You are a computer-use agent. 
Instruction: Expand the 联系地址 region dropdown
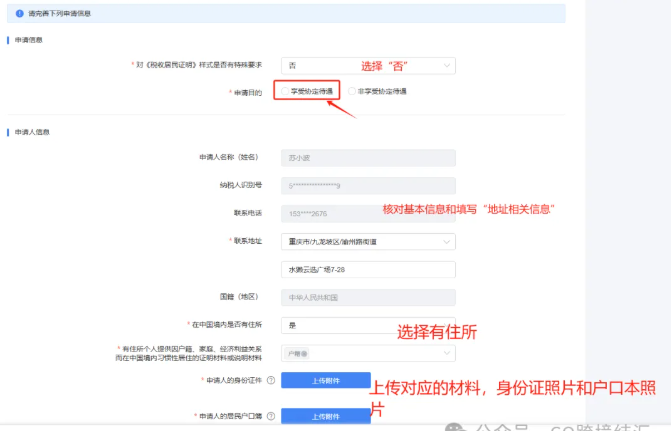(446, 241)
